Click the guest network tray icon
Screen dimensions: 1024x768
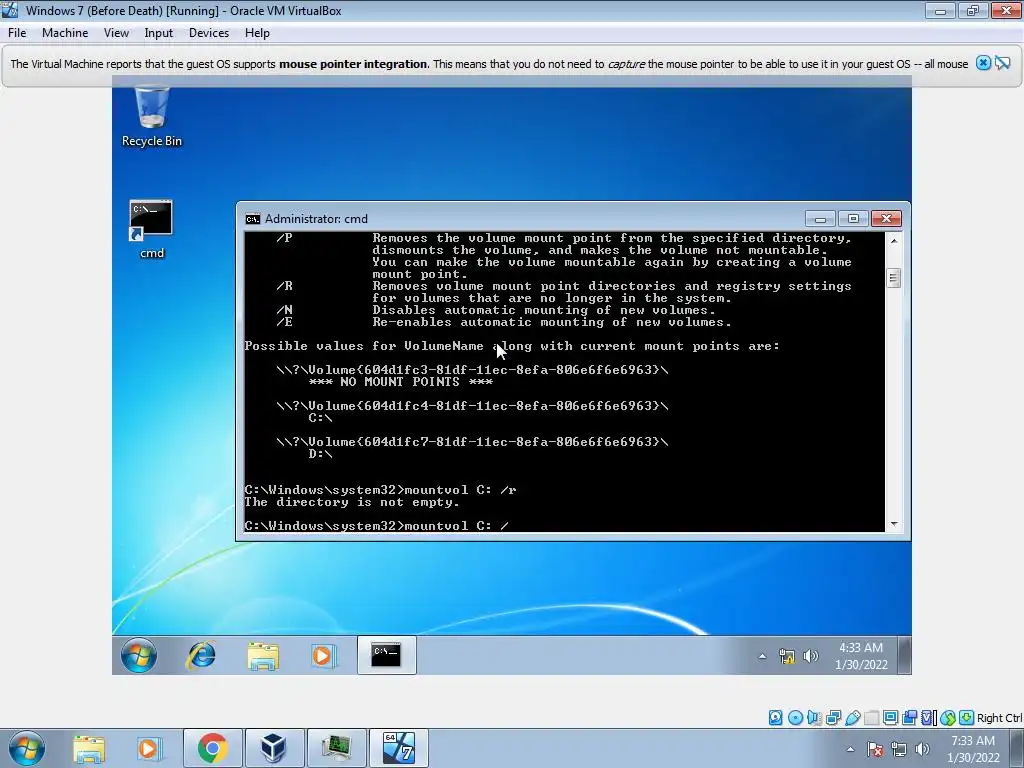(787, 656)
